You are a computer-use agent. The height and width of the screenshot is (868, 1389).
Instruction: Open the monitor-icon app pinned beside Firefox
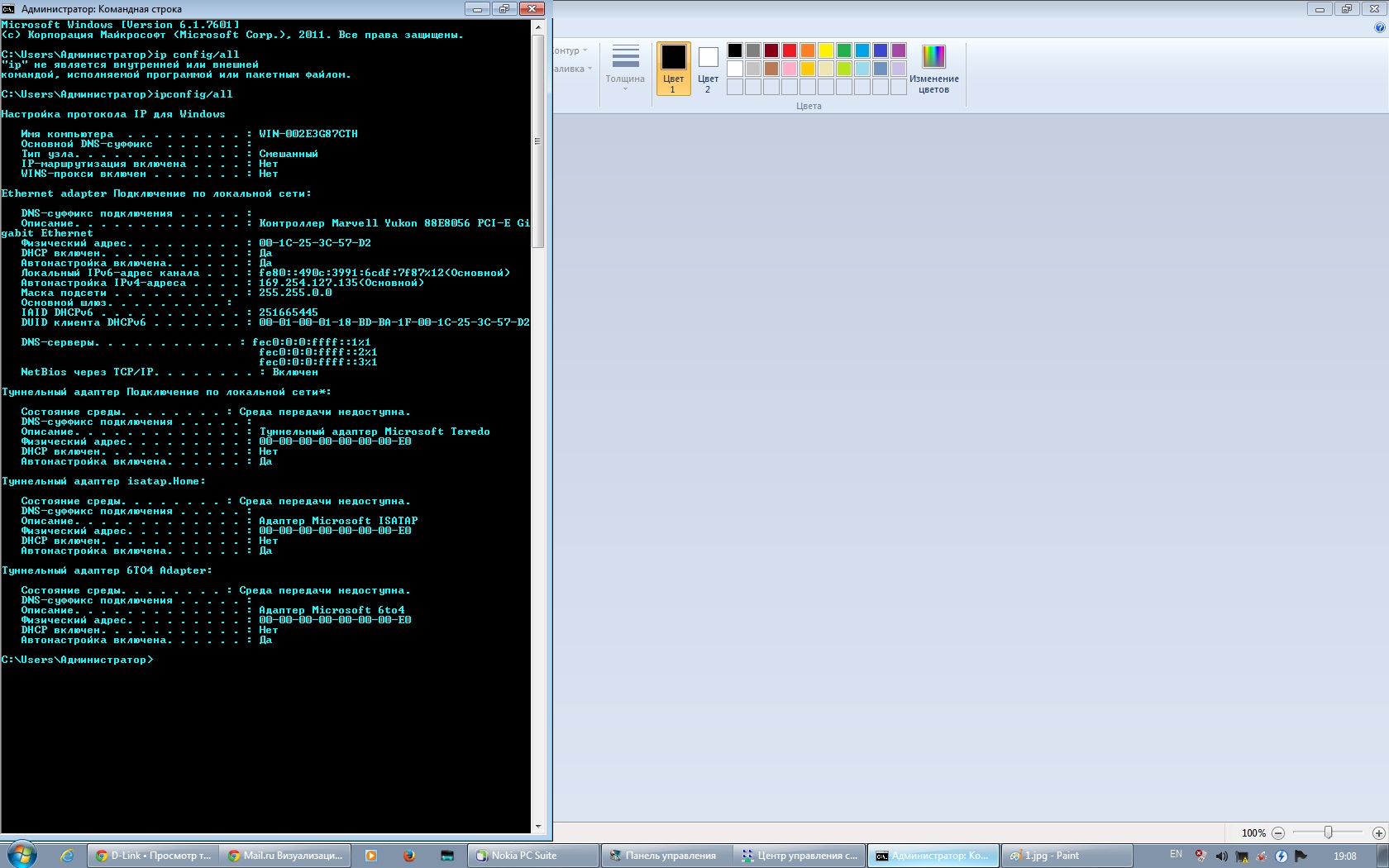[x=447, y=856]
